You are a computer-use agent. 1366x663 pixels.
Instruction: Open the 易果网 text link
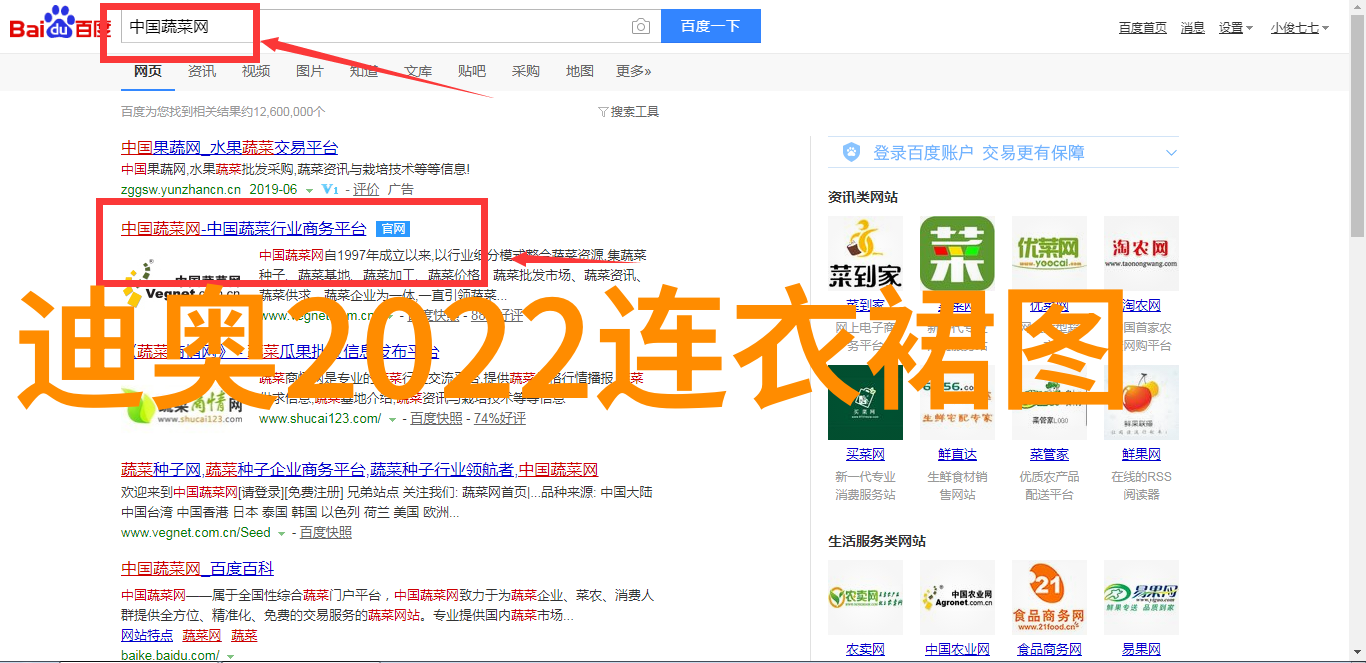click(1141, 650)
